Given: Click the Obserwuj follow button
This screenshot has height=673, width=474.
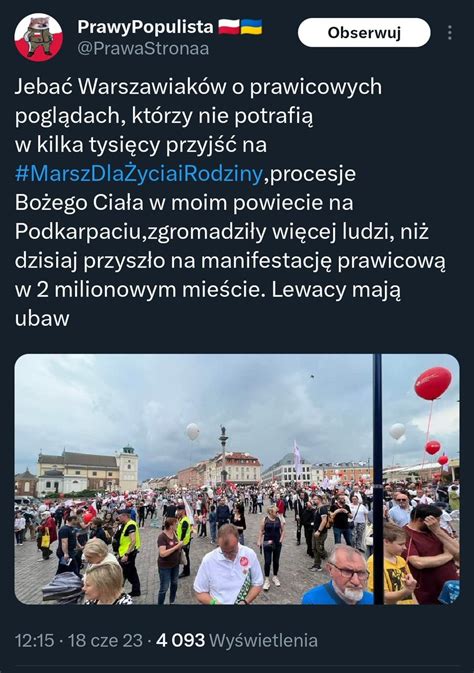Looking at the screenshot, I should [364, 33].
